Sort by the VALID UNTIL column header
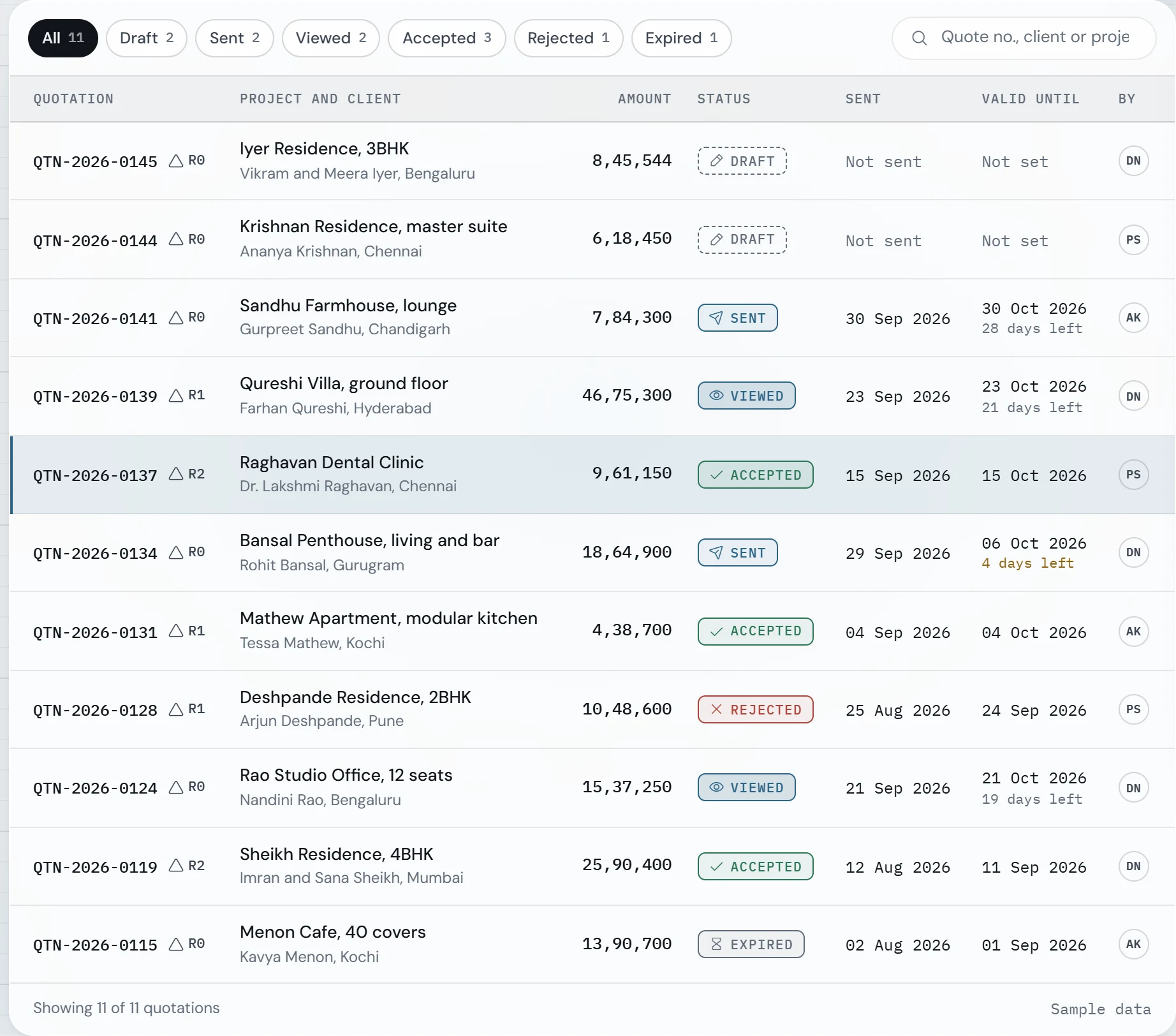The image size is (1176, 1036). (x=1030, y=99)
